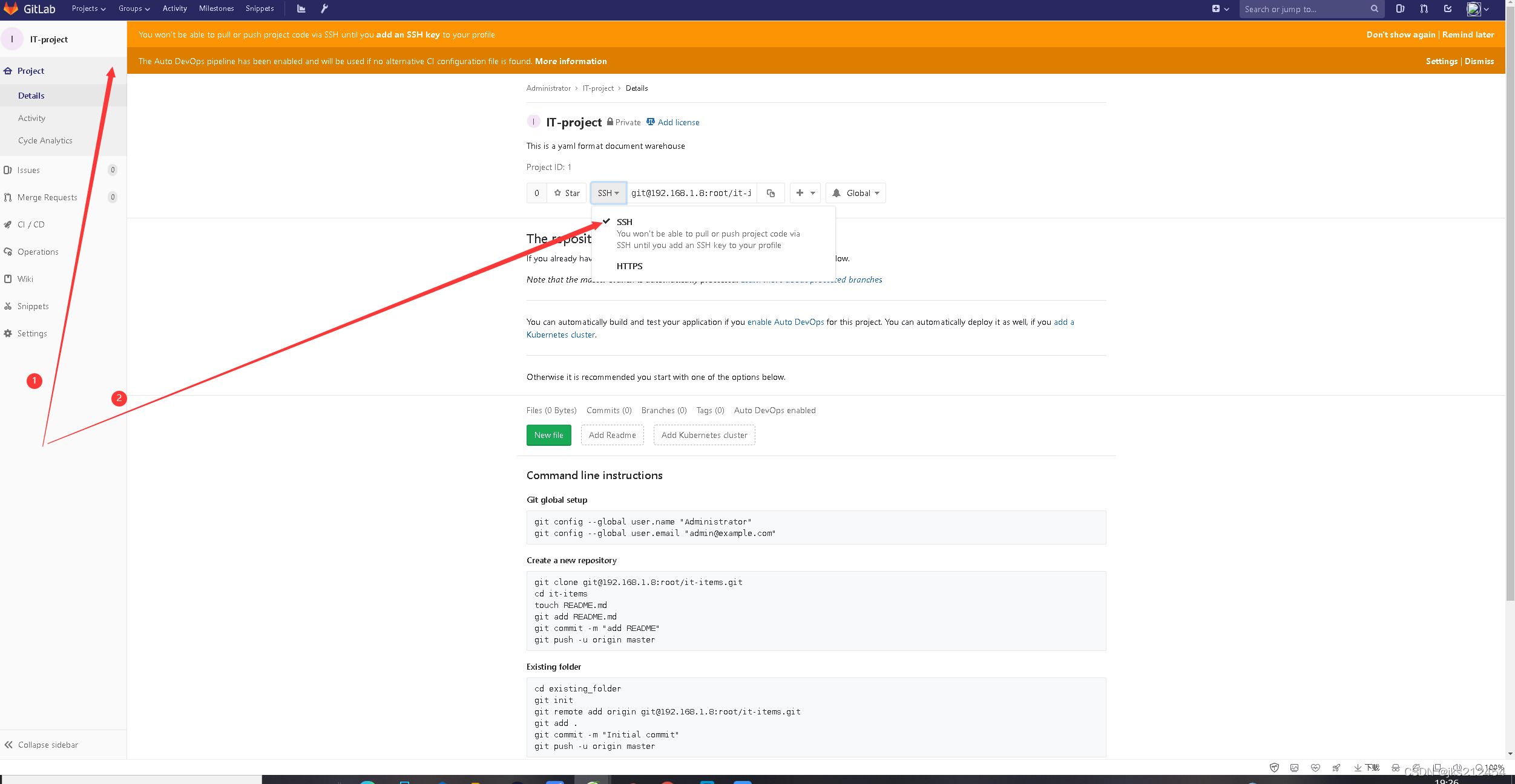Viewport: 1515px width, 784px height.
Task: Click the picture icon in the browser status bar
Action: 1294,768
